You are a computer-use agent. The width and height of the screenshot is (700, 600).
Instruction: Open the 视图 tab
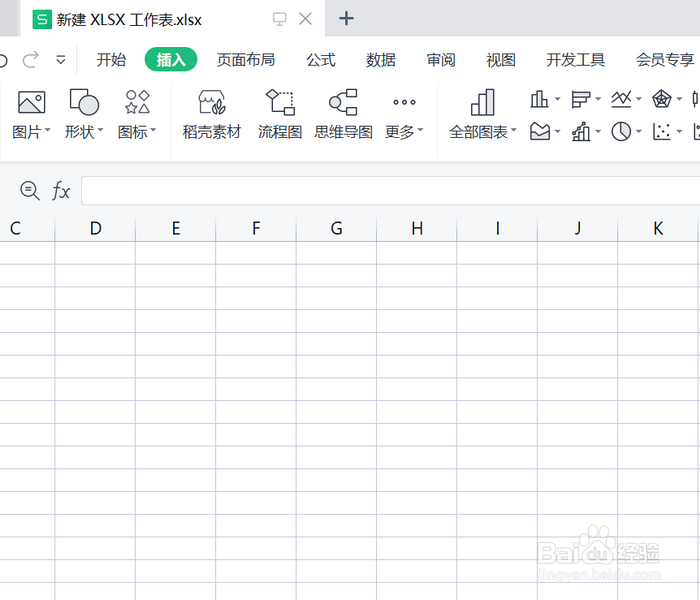(501, 59)
